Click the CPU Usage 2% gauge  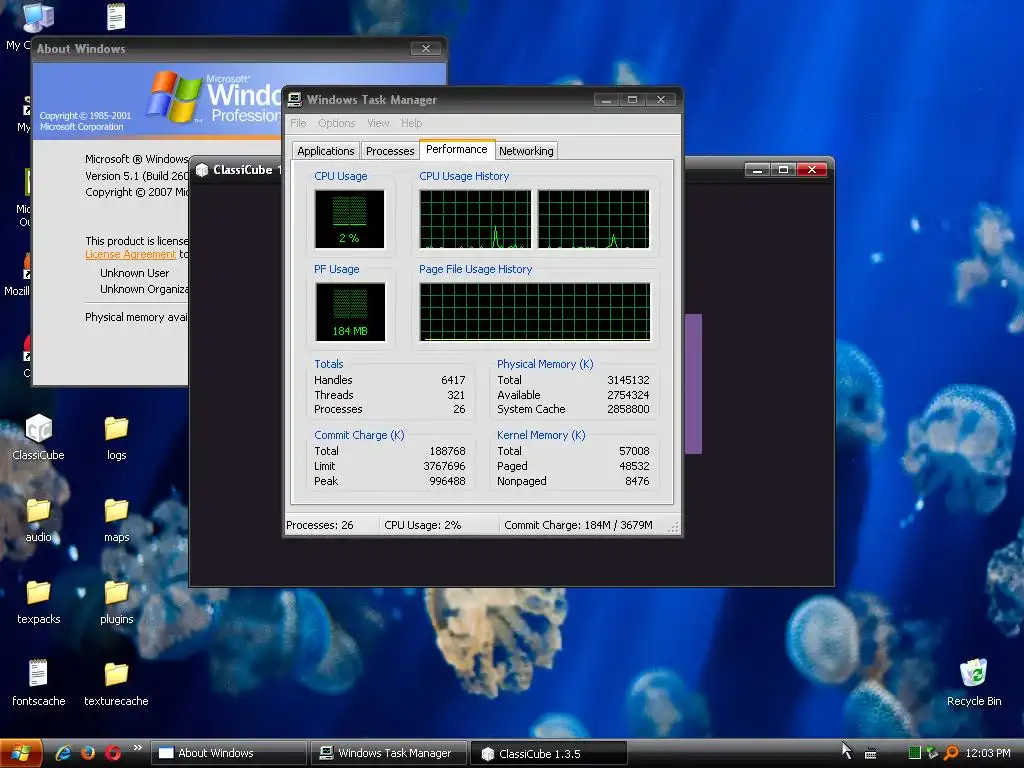coord(349,219)
